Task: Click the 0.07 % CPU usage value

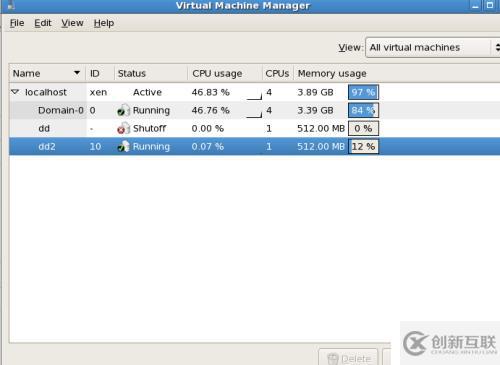Action: (x=208, y=146)
